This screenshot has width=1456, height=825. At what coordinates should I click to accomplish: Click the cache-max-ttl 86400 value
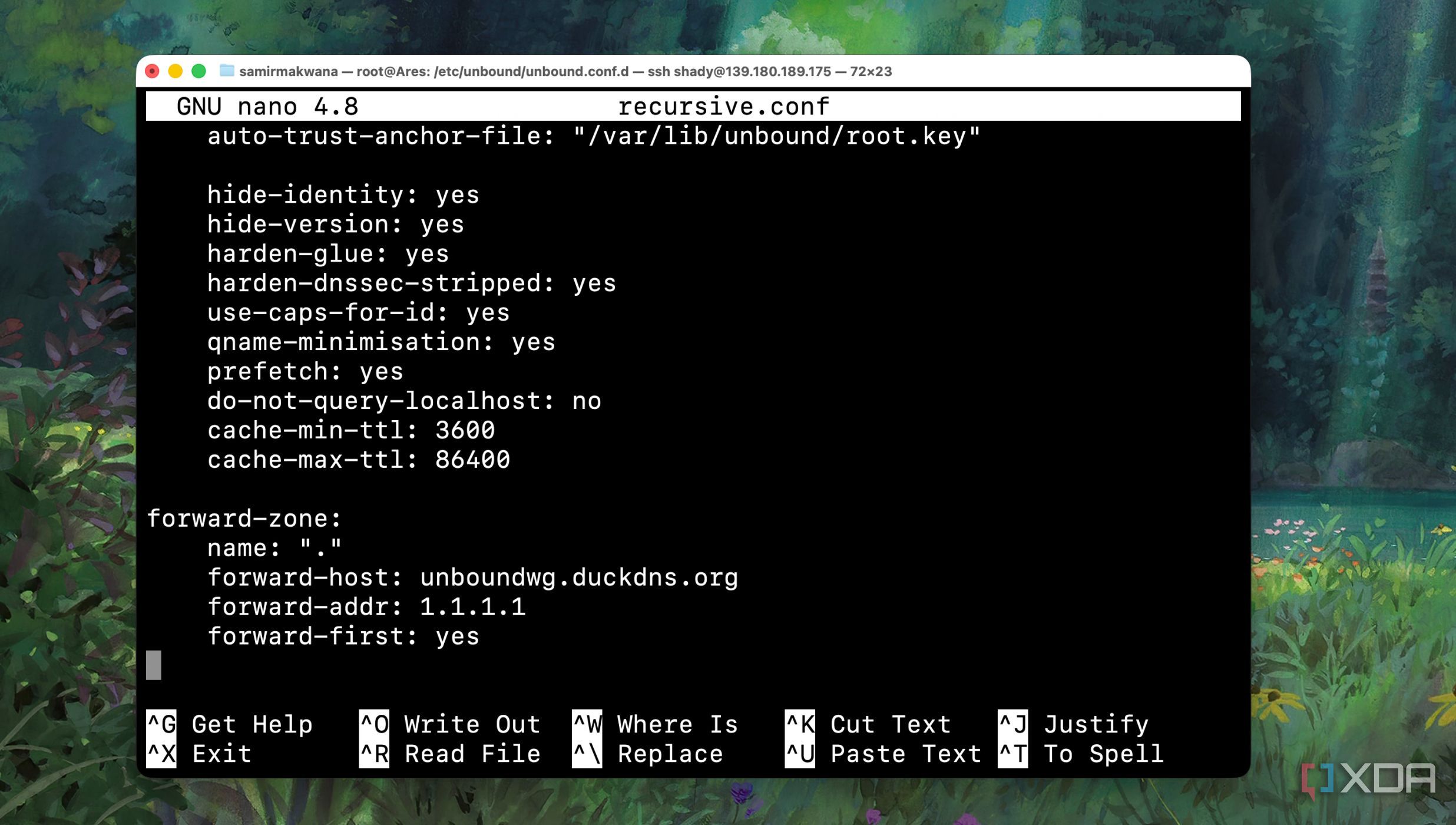click(x=472, y=460)
